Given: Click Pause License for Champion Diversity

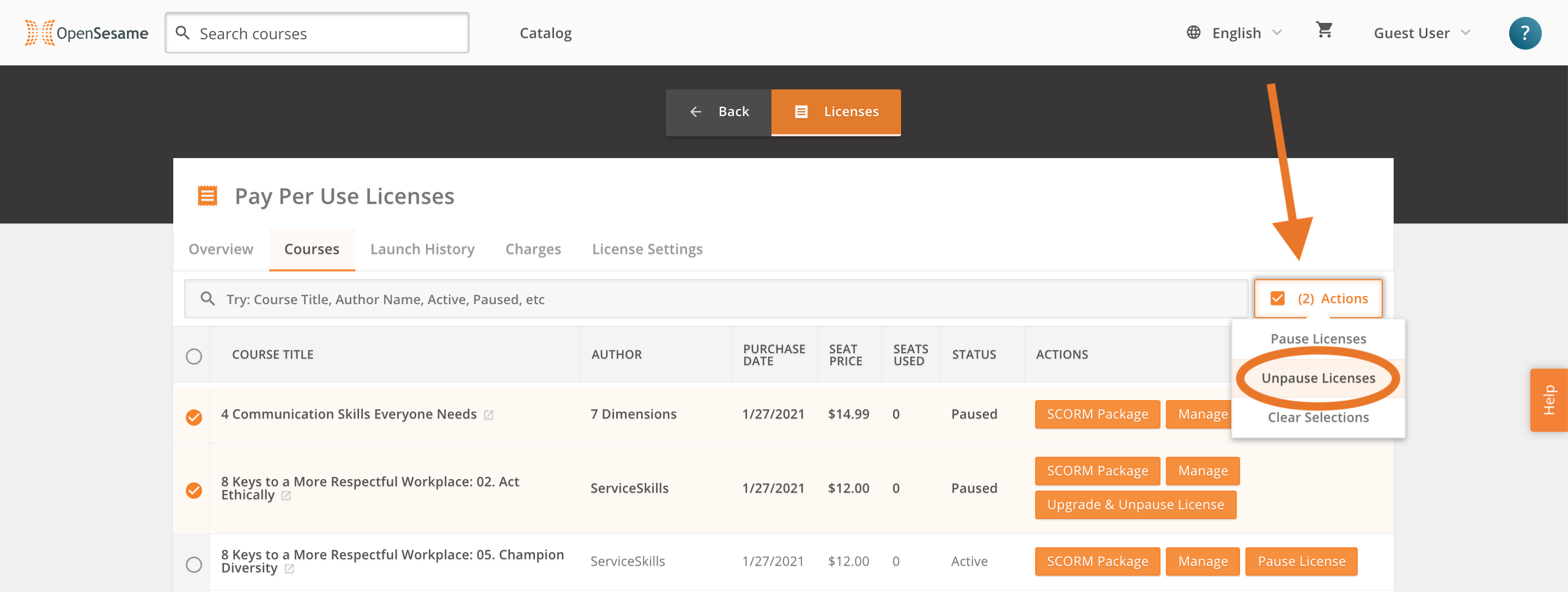Looking at the screenshot, I should coord(1301,561).
